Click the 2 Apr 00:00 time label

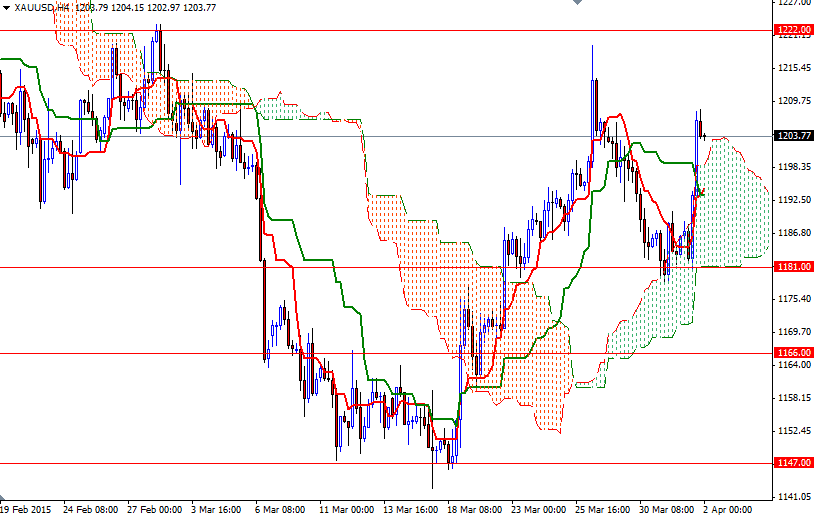tap(729, 508)
